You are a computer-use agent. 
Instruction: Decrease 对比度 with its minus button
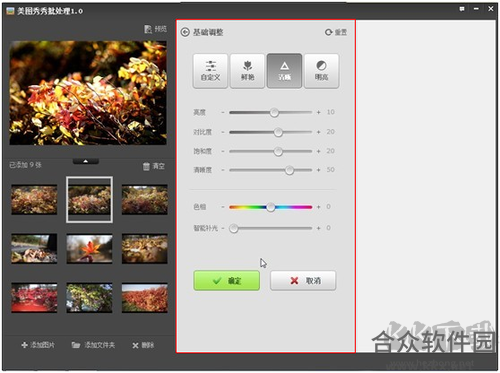point(223,132)
